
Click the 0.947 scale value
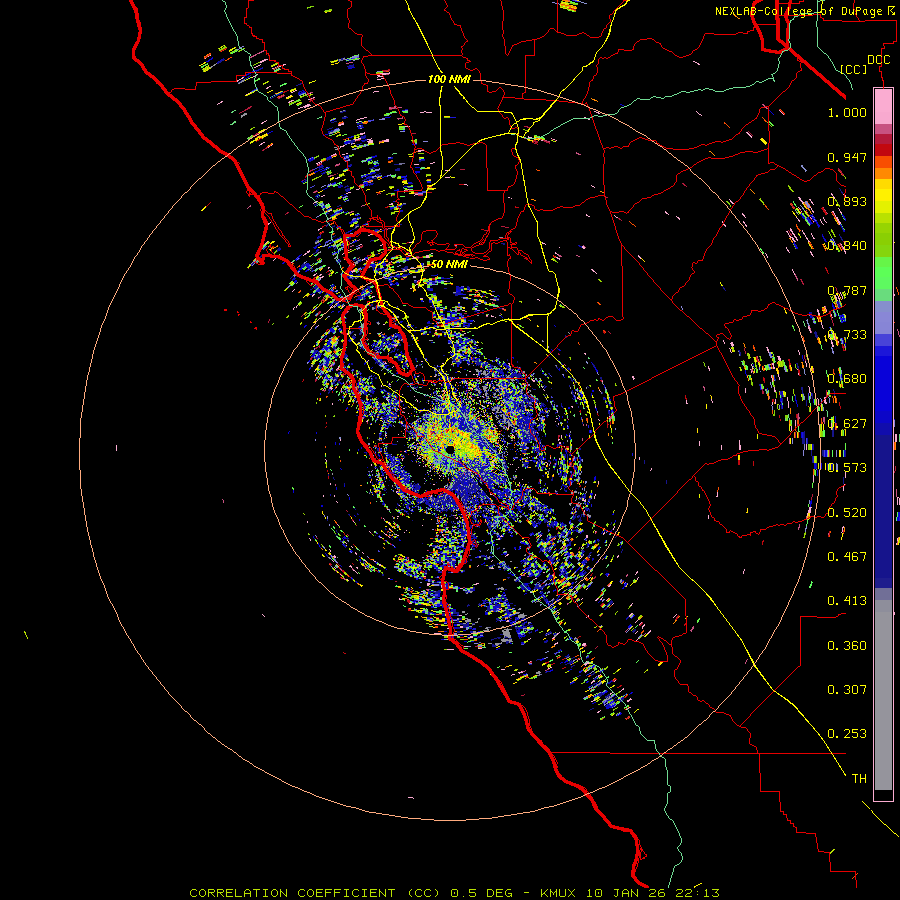point(847,157)
